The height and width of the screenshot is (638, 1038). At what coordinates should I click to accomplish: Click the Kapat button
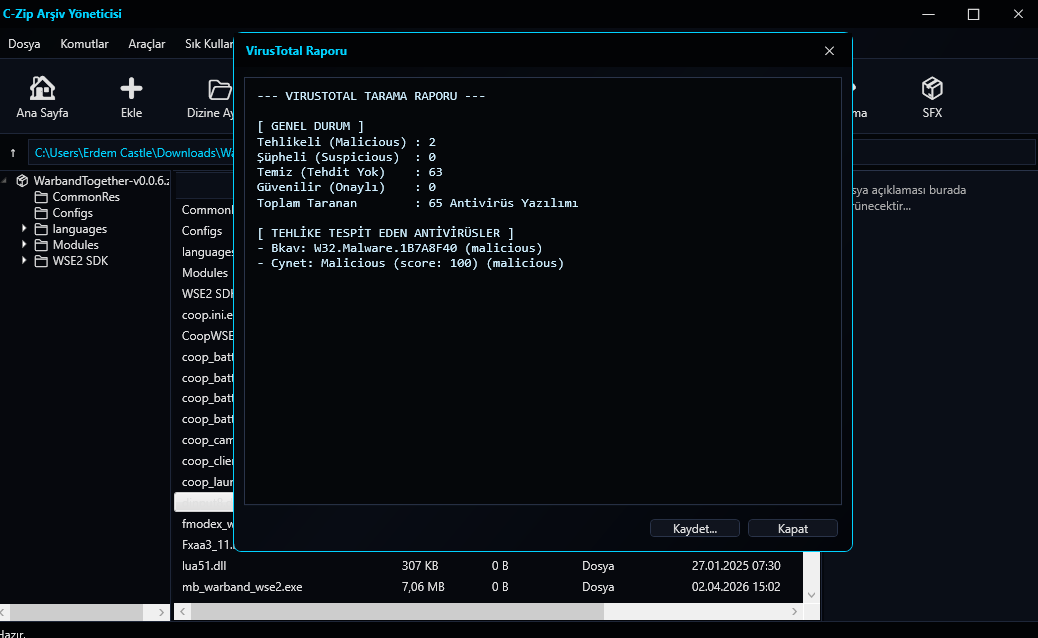[x=793, y=529]
